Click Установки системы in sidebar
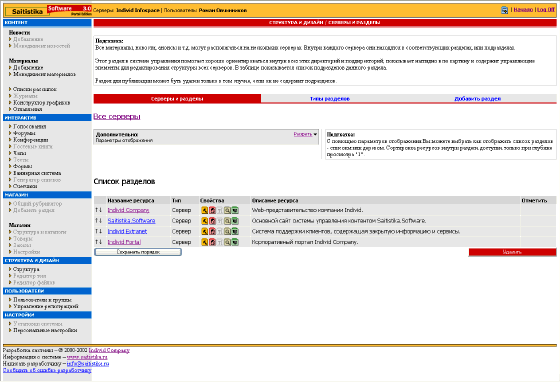560x382 pixels. point(38,324)
